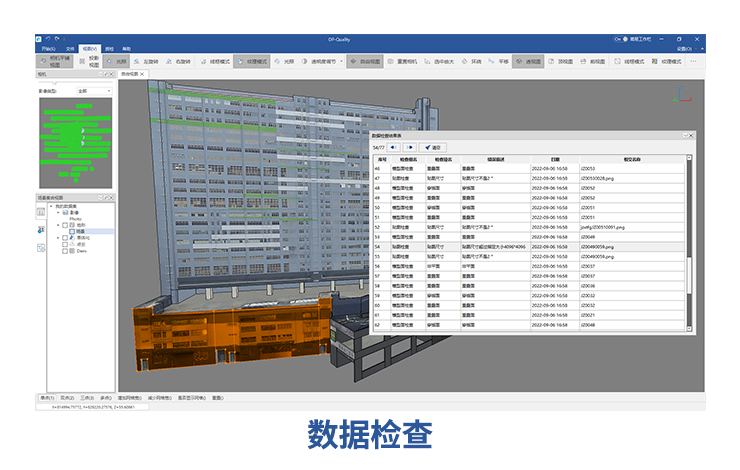The height and width of the screenshot is (470, 740).
Task: Collapse the 我的数据集 tree node
Action: [x=50, y=206]
